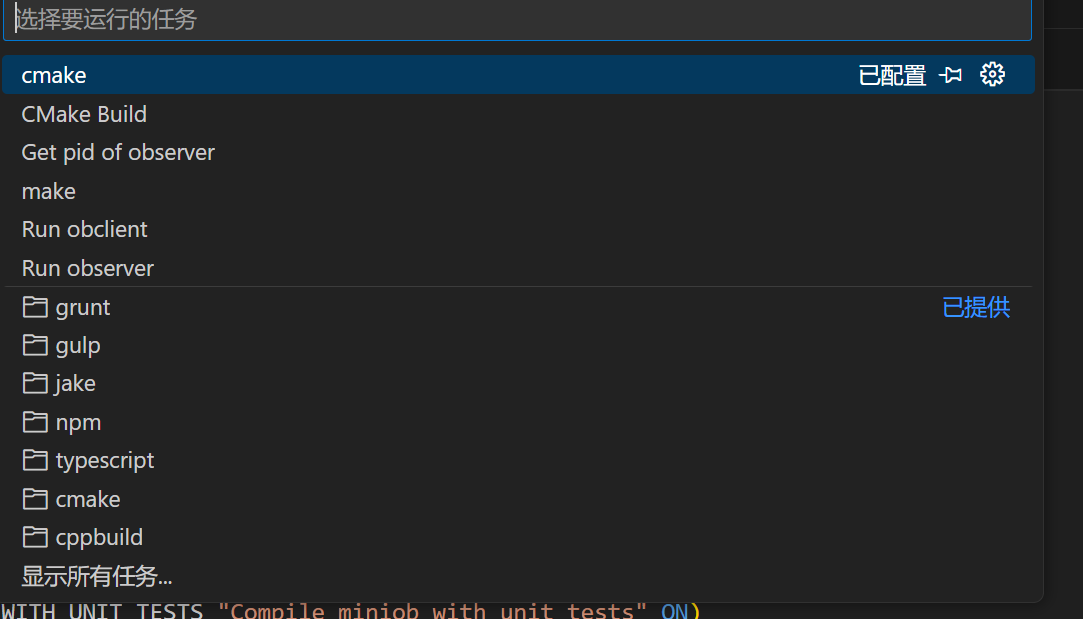1083x619 pixels.
Task: Run the CMake Build task
Action: pos(84,114)
